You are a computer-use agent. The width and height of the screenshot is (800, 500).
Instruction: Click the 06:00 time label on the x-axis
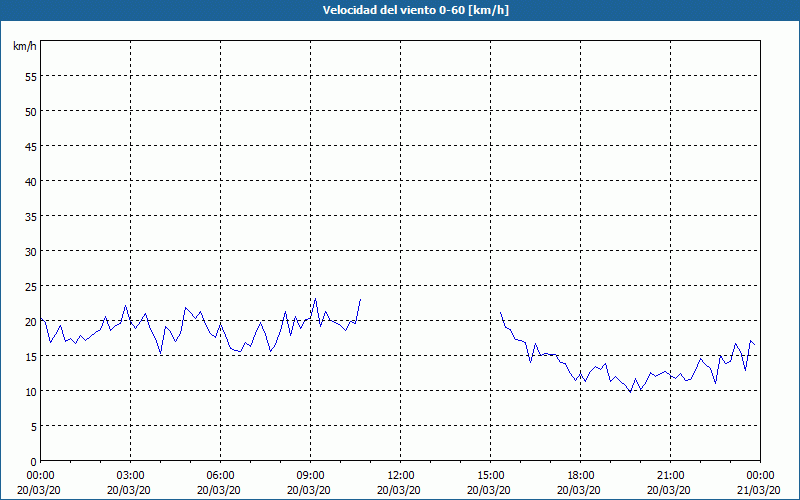(x=220, y=476)
